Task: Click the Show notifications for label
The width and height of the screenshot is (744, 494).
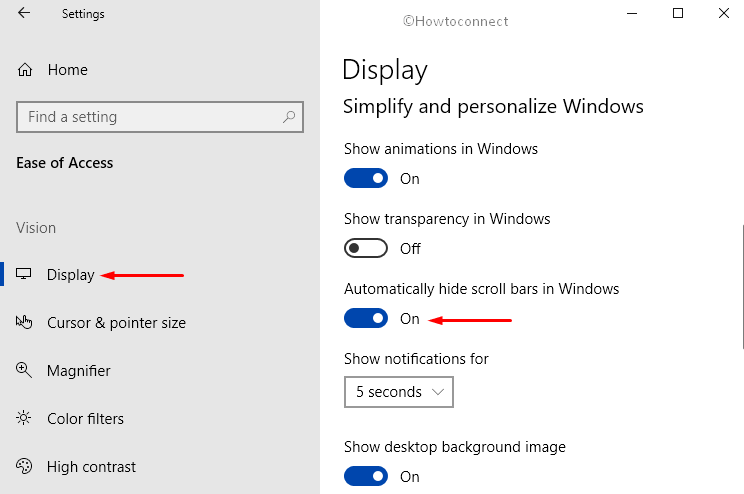Action: pos(416,359)
